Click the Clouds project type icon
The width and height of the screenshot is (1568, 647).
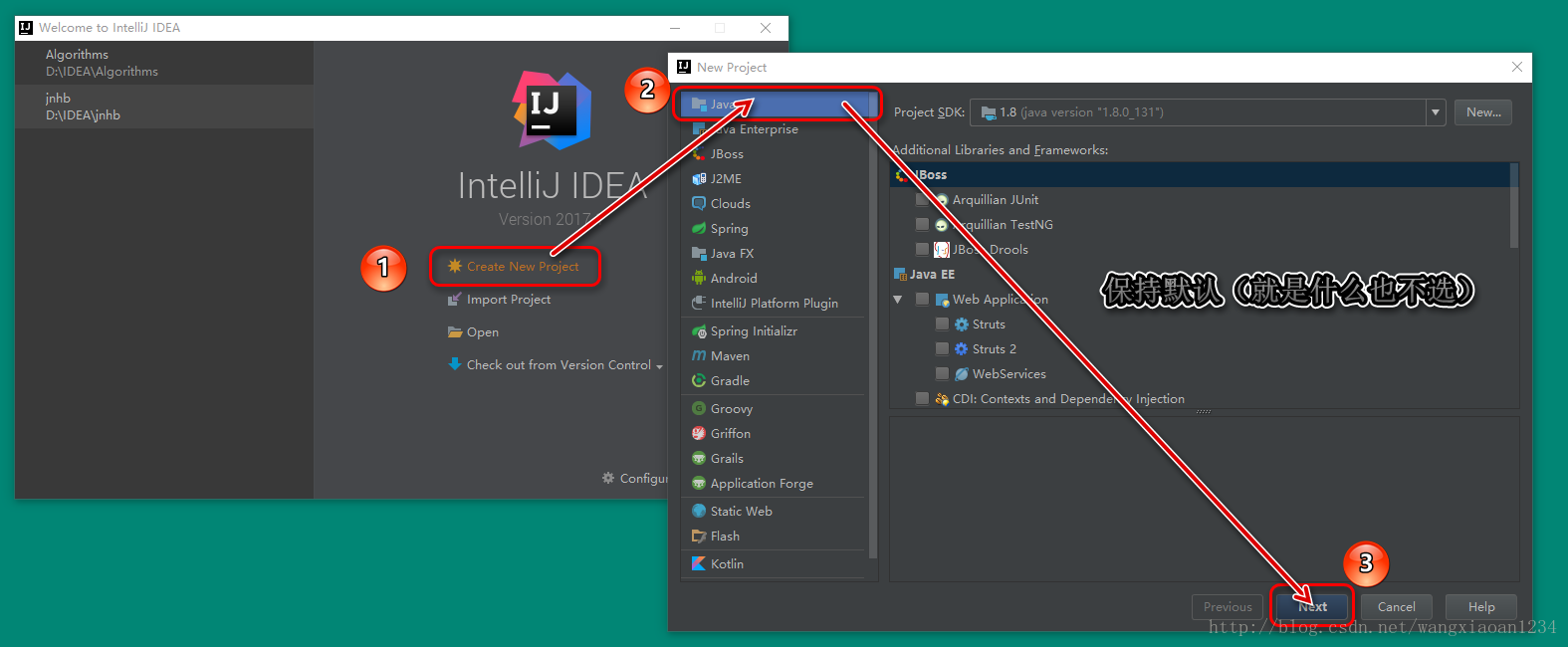[x=699, y=204]
